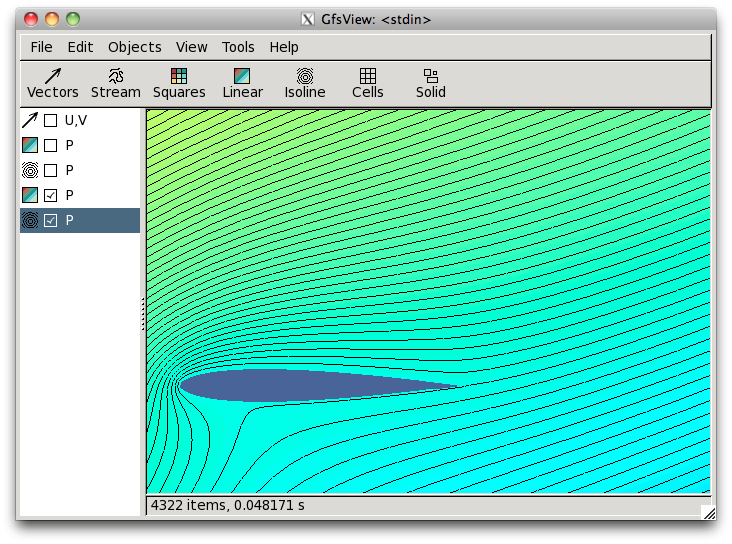Click icon of the unchecked Linear P row
The height and width of the screenshot is (544, 732).
point(30,145)
